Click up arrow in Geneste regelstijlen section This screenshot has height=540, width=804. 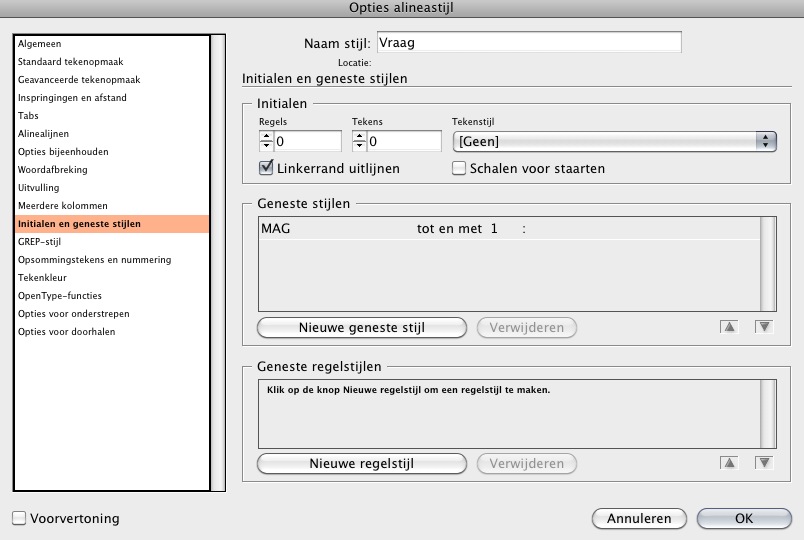click(729, 463)
